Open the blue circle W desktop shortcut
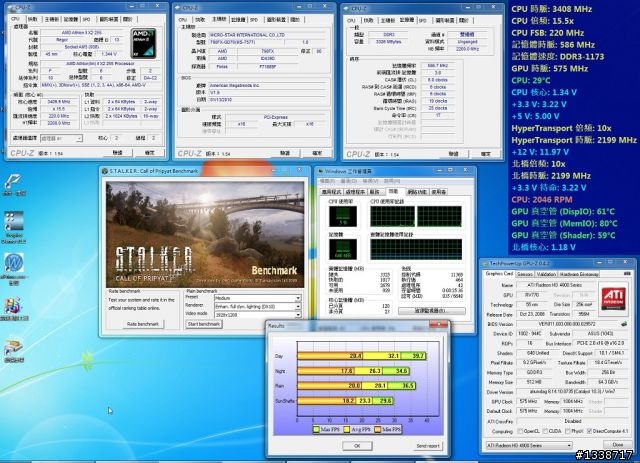This screenshot has height=463, width=640. [14, 263]
